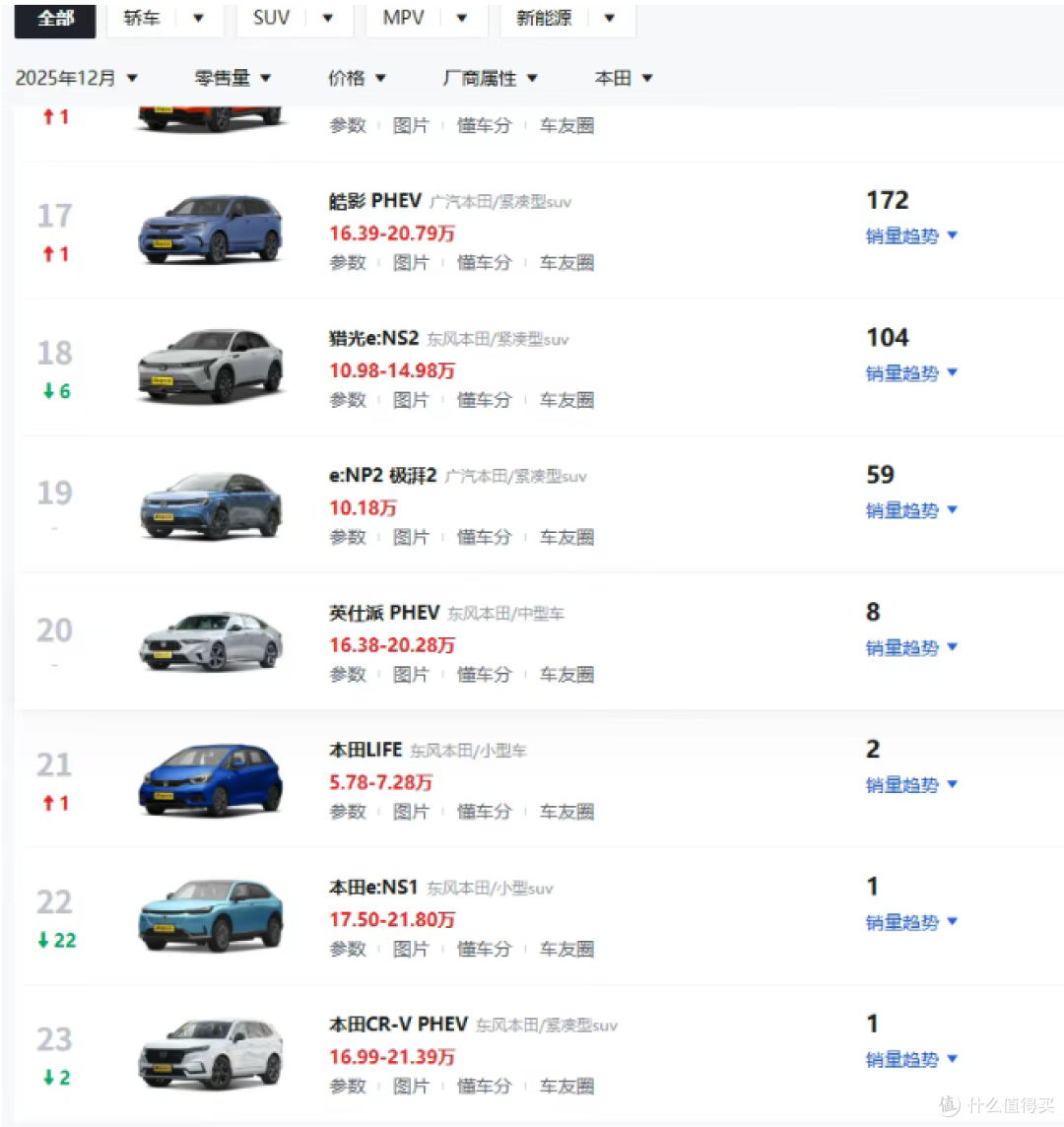Open the 本田e:NS1 model title

(373, 887)
